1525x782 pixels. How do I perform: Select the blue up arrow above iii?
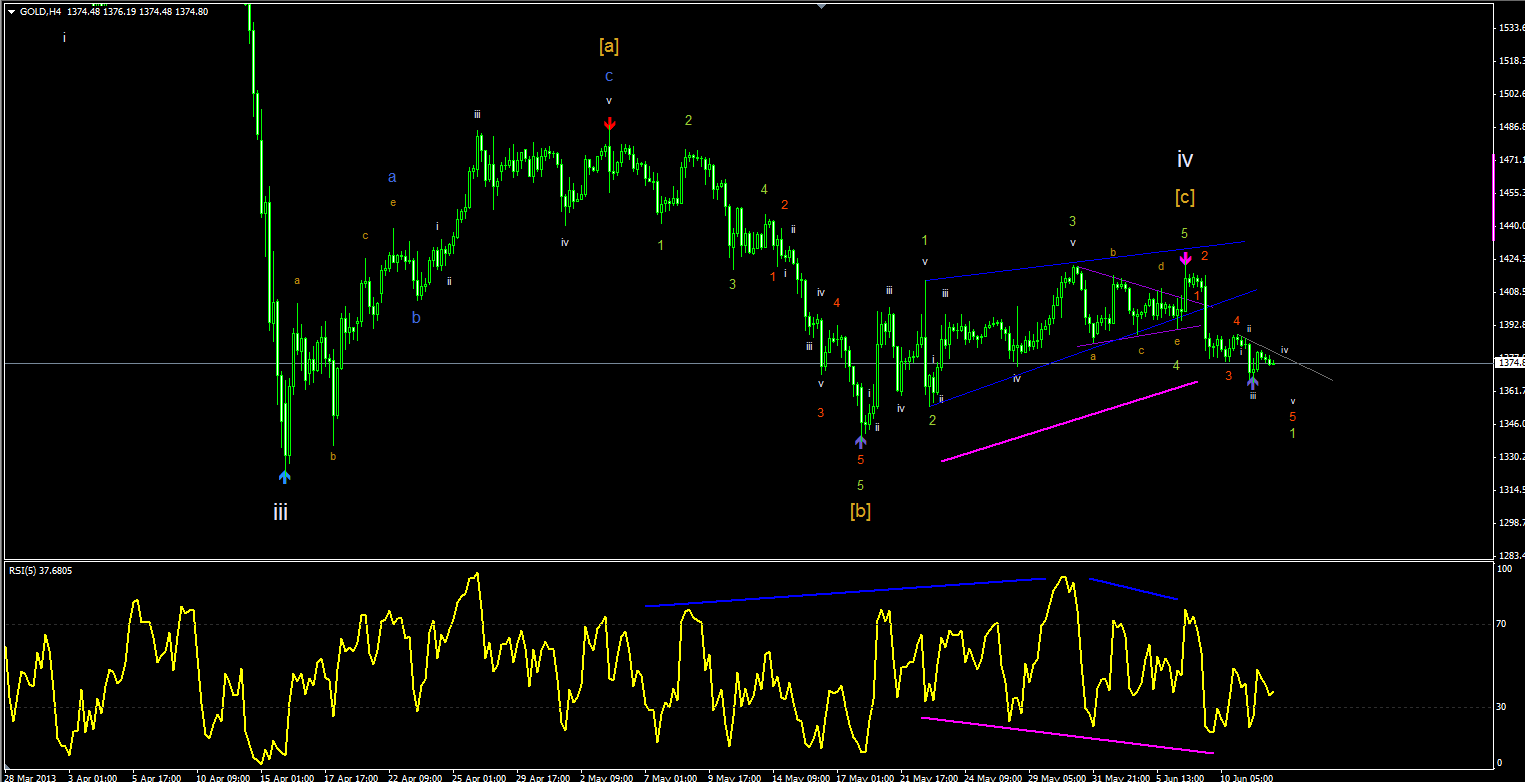pyautogui.click(x=285, y=476)
